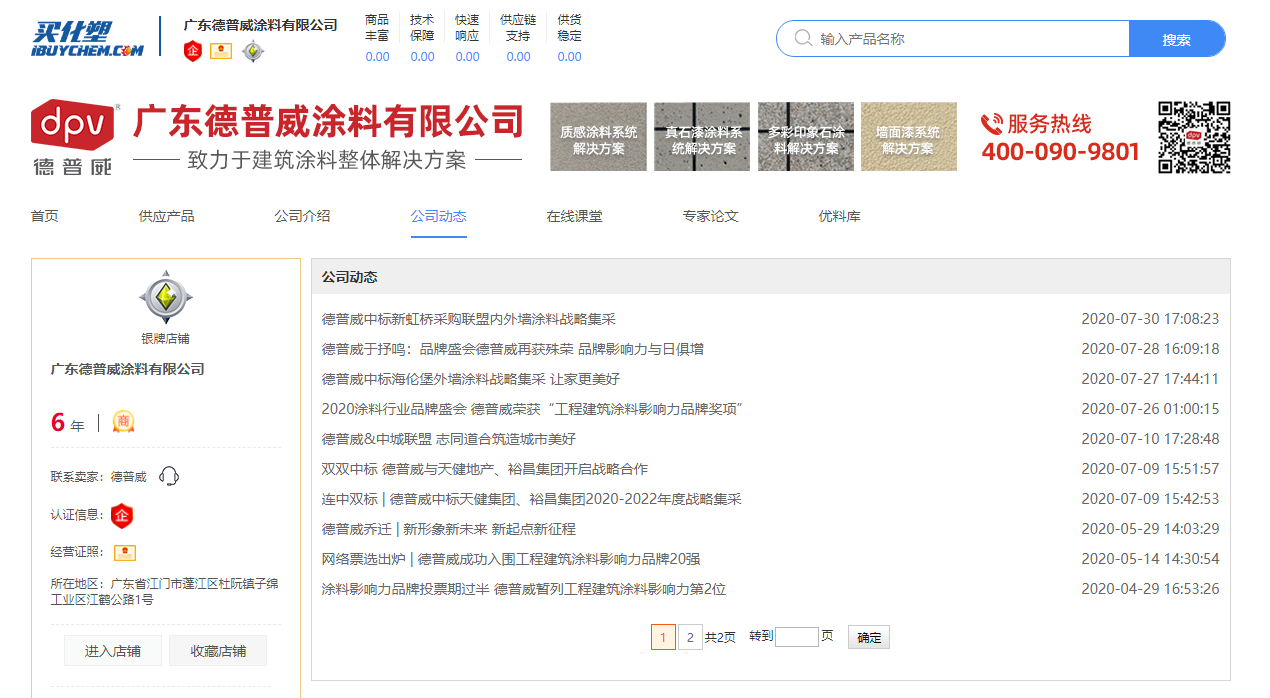Viewport: 1270px width, 698px height.
Task: Click the QR code in the banner
Action: tap(1194, 137)
